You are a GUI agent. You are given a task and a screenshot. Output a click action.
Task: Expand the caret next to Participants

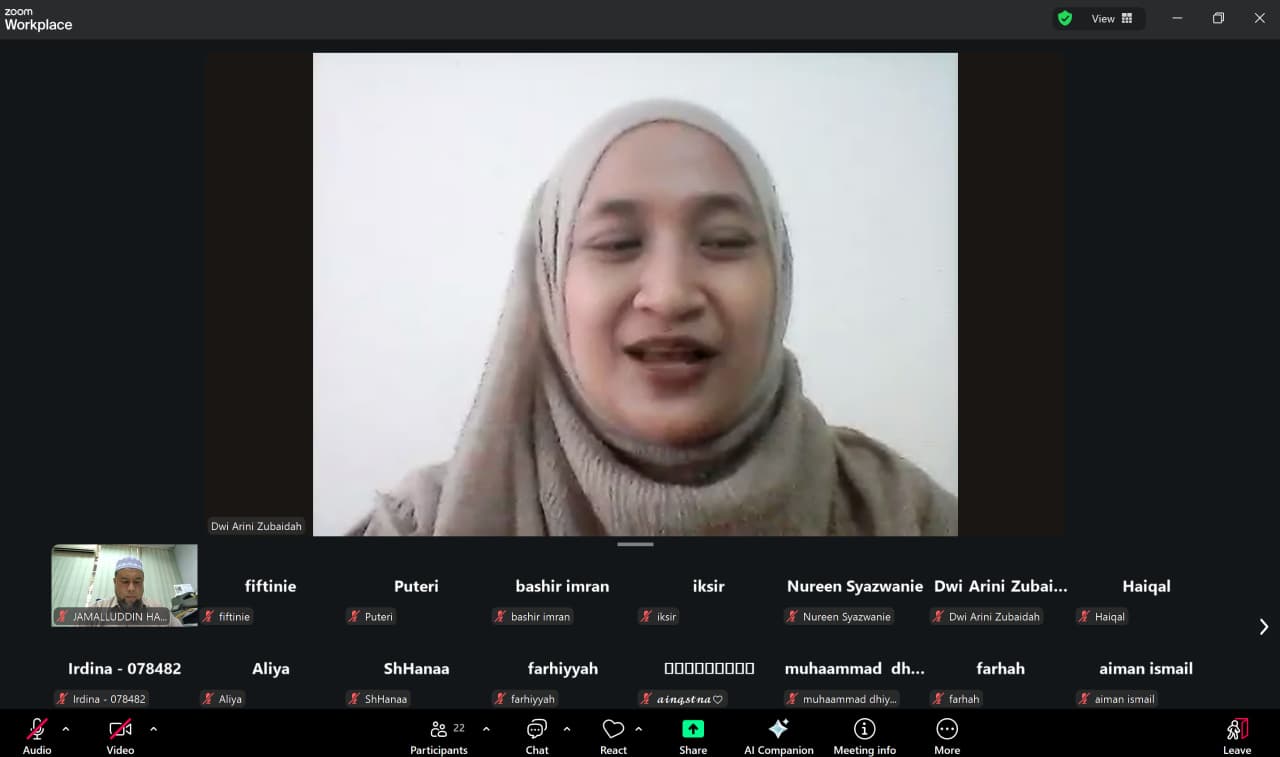click(x=486, y=729)
